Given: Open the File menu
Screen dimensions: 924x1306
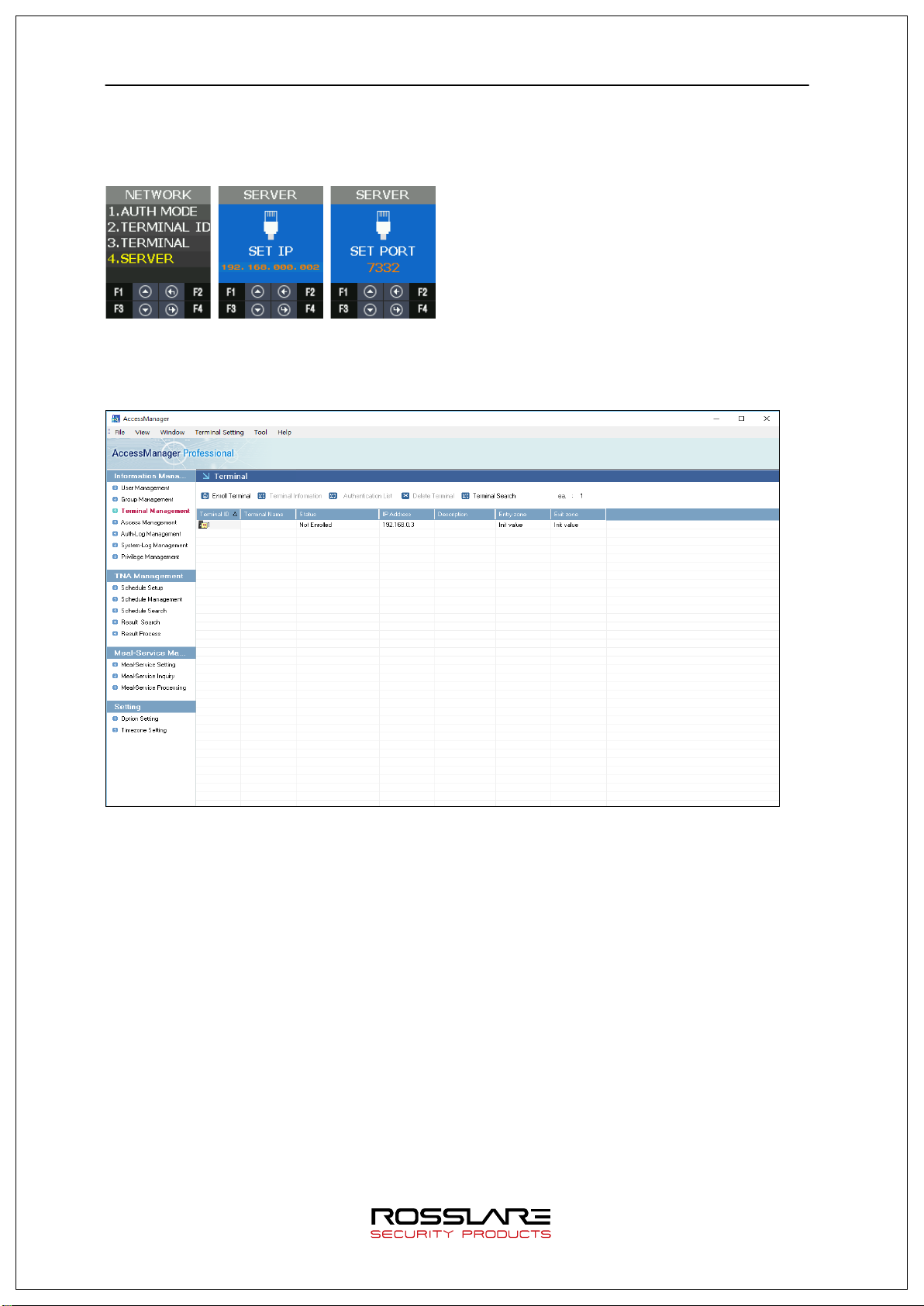Looking at the screenshot, I should coord(120,432).
